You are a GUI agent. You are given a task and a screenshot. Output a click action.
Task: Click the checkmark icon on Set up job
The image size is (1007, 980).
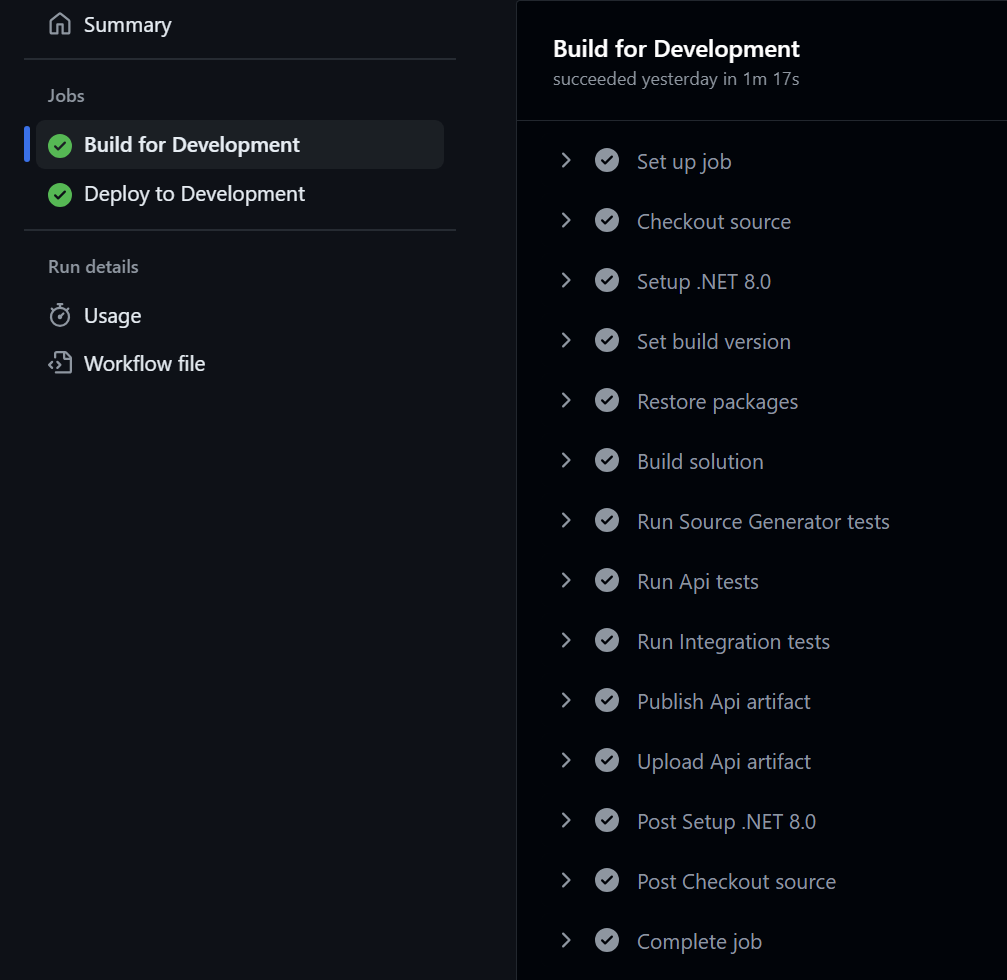tap(607, 160)
